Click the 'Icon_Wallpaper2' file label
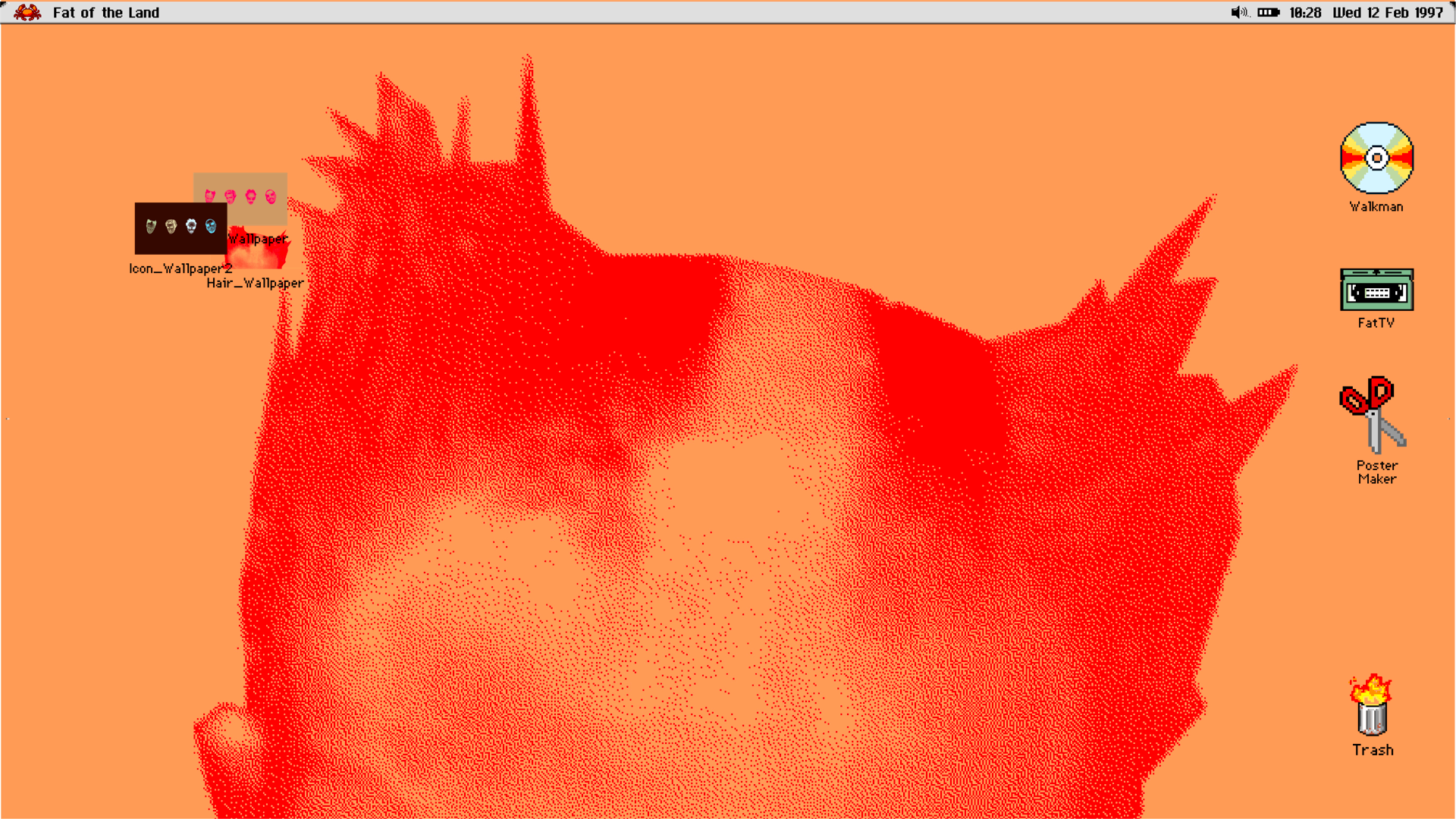 (180, 268)
